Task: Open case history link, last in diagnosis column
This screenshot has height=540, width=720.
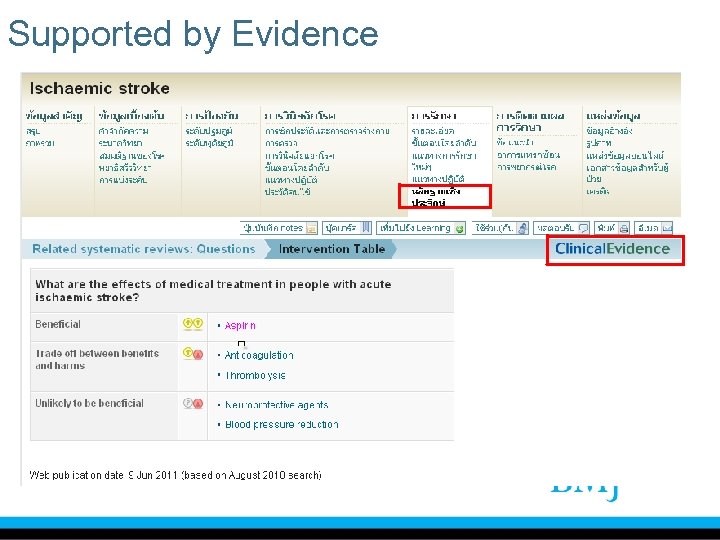Action: click(x=288, y=192)
